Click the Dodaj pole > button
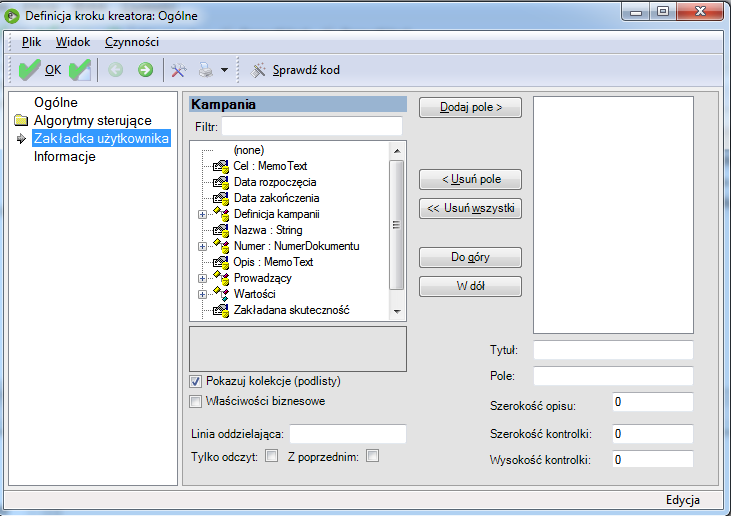The height and width of the screenshot is (516, 731). [470, 108]
